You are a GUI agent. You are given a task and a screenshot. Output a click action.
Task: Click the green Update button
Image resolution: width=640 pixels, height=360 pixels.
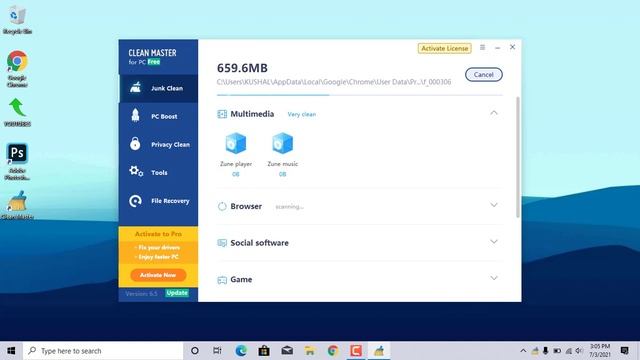[x=177, y=293]
